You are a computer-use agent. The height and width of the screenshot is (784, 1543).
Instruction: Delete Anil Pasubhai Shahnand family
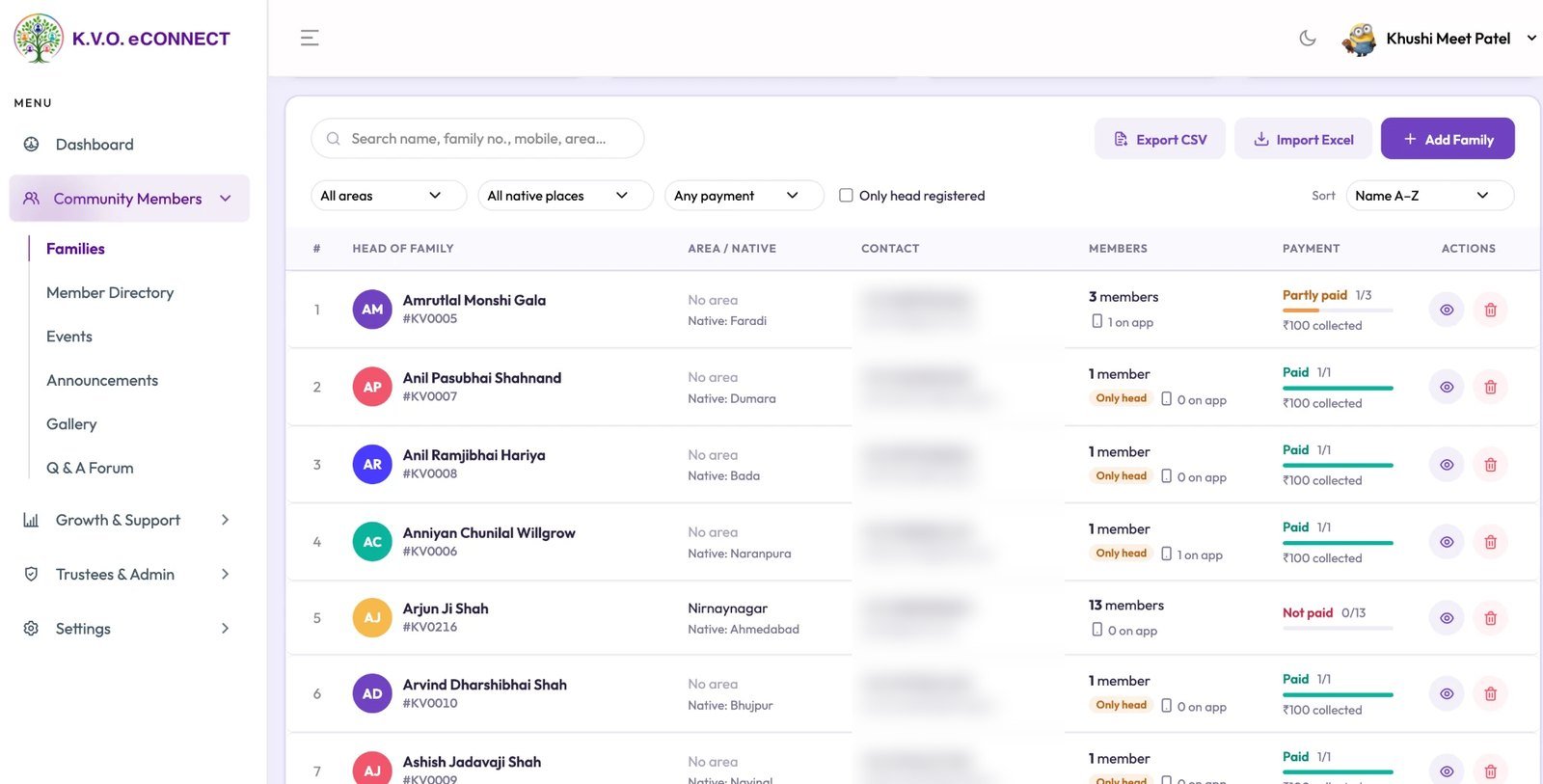pos(1490,387)
